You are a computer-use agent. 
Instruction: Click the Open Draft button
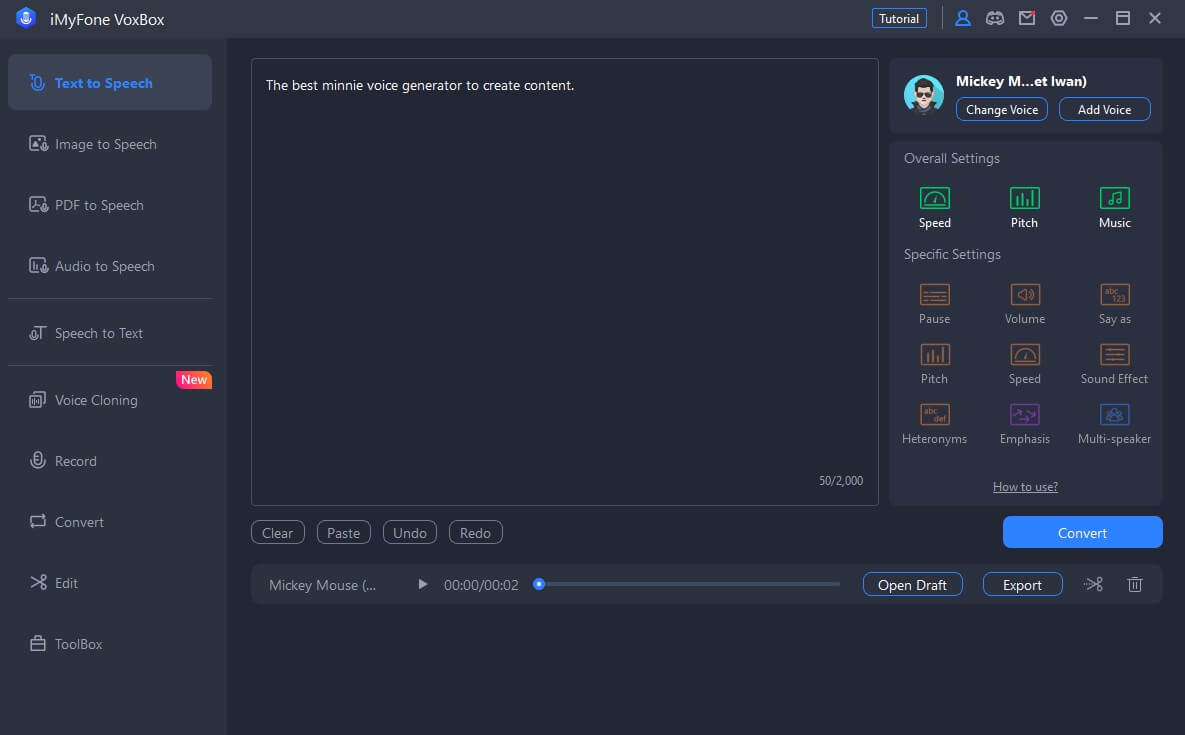(912, 585)
